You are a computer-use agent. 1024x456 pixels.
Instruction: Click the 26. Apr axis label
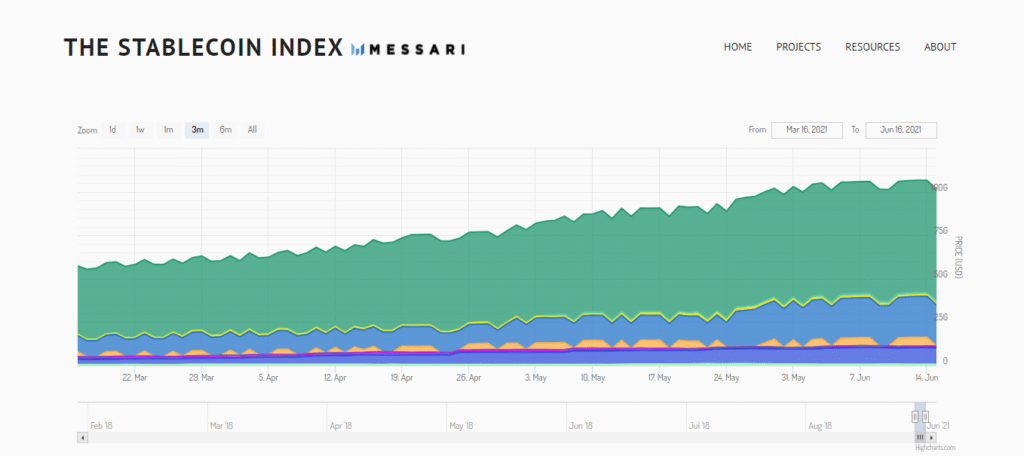468,378
